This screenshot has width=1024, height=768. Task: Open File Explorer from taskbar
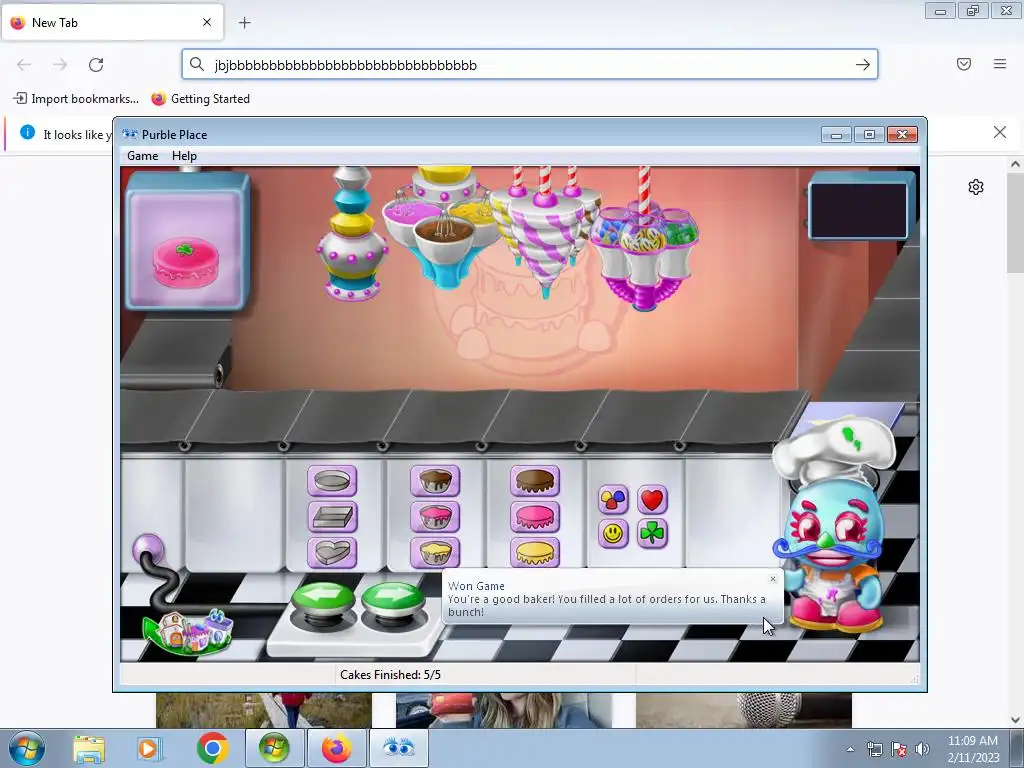[x=89, y=748]
